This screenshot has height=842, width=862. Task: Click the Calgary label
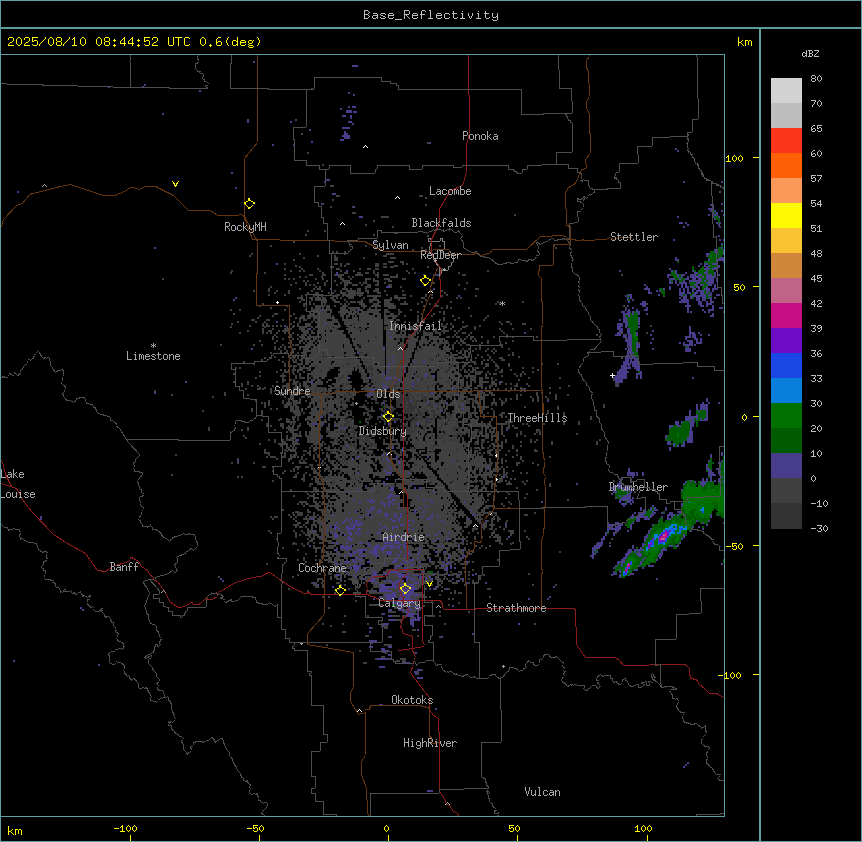pos(400,603)
